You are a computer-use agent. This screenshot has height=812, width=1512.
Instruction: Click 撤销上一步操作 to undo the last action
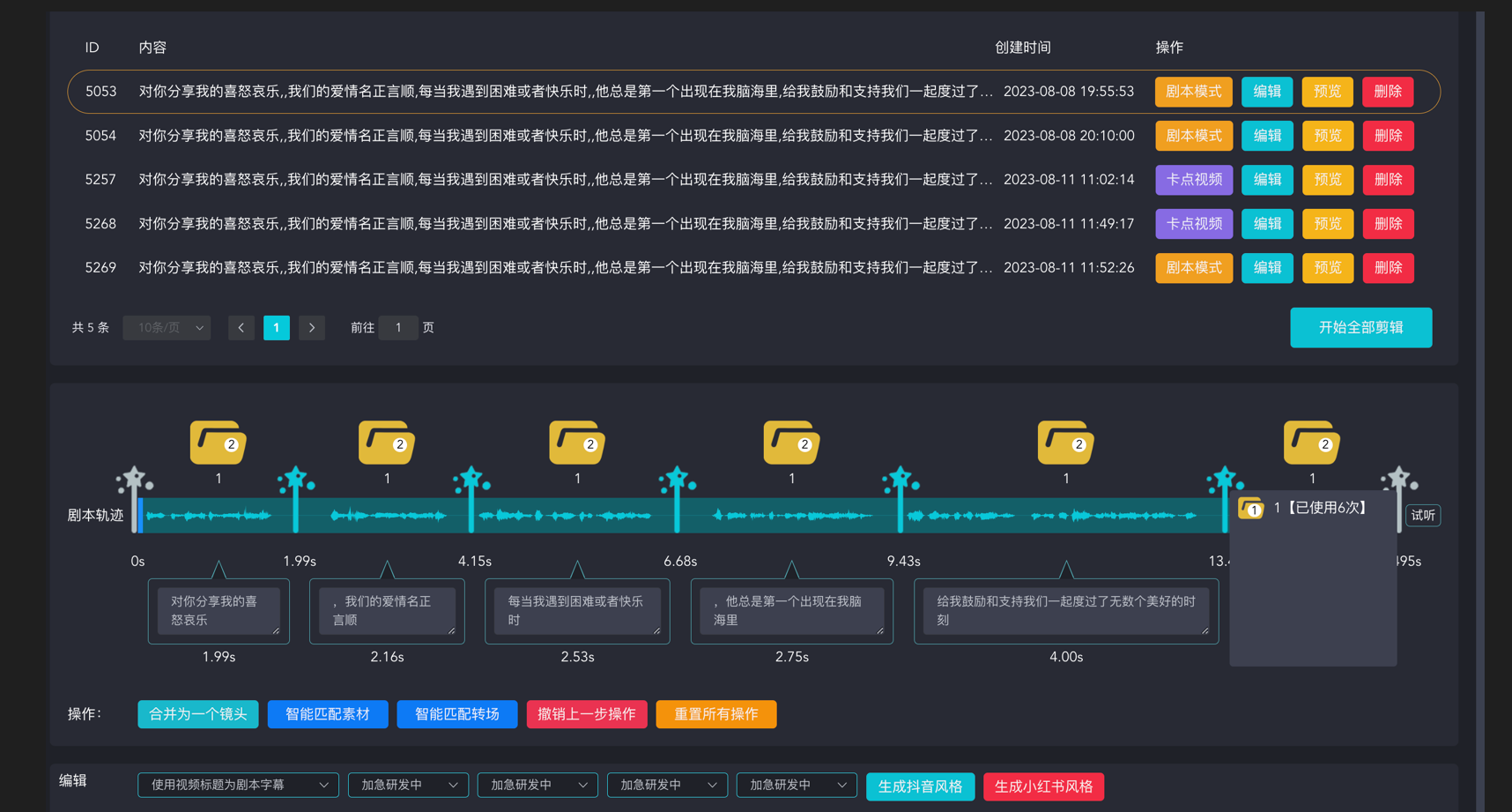587,714
